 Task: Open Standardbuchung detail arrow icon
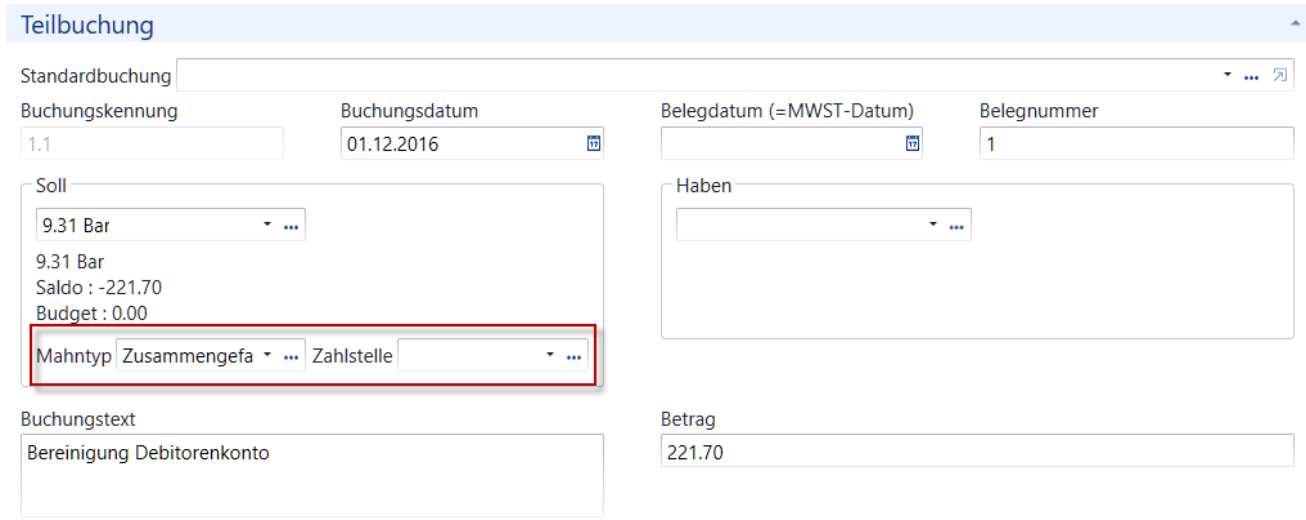pyautogui.click(x=1279, y=76)
